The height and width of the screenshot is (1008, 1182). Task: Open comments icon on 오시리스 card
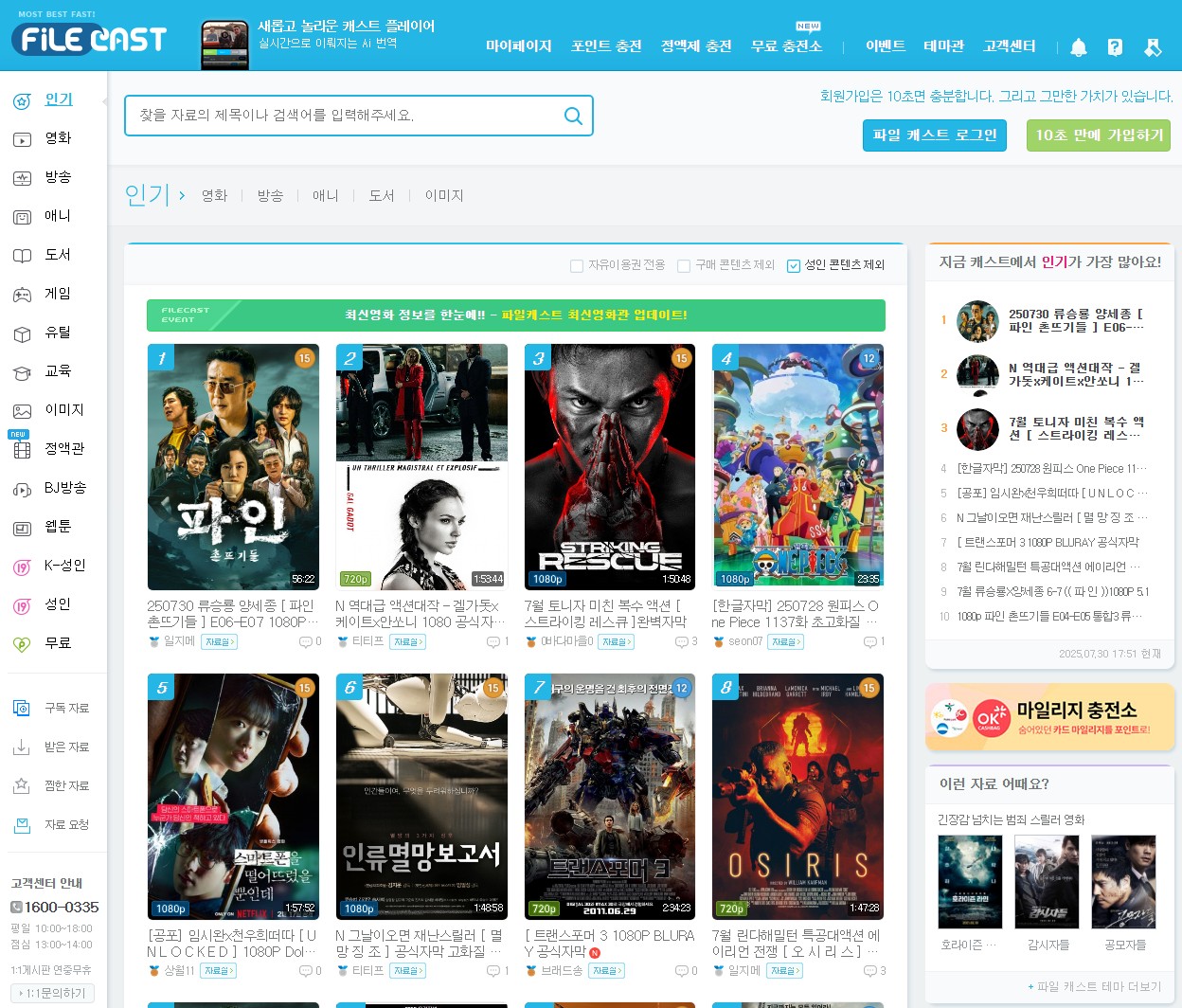pyautogui.click(x=869, y=971)
